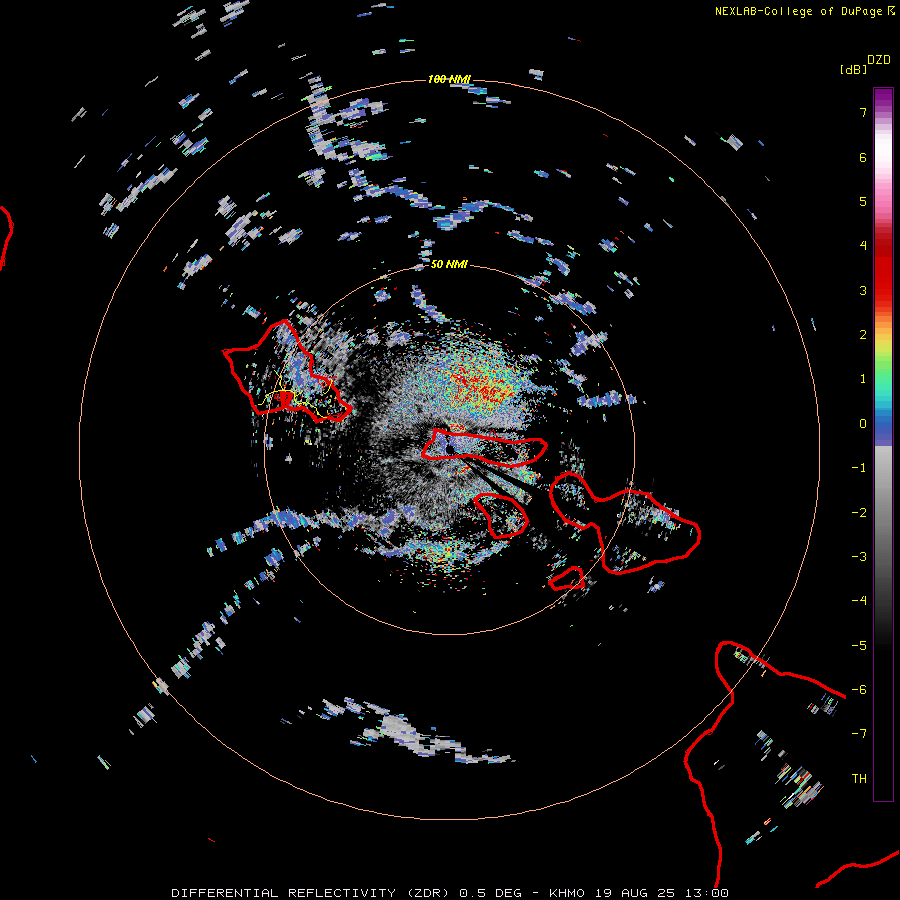Click the 7 dB value on the color scale
Screen dimensions: 900x900
tap(863, 112)
